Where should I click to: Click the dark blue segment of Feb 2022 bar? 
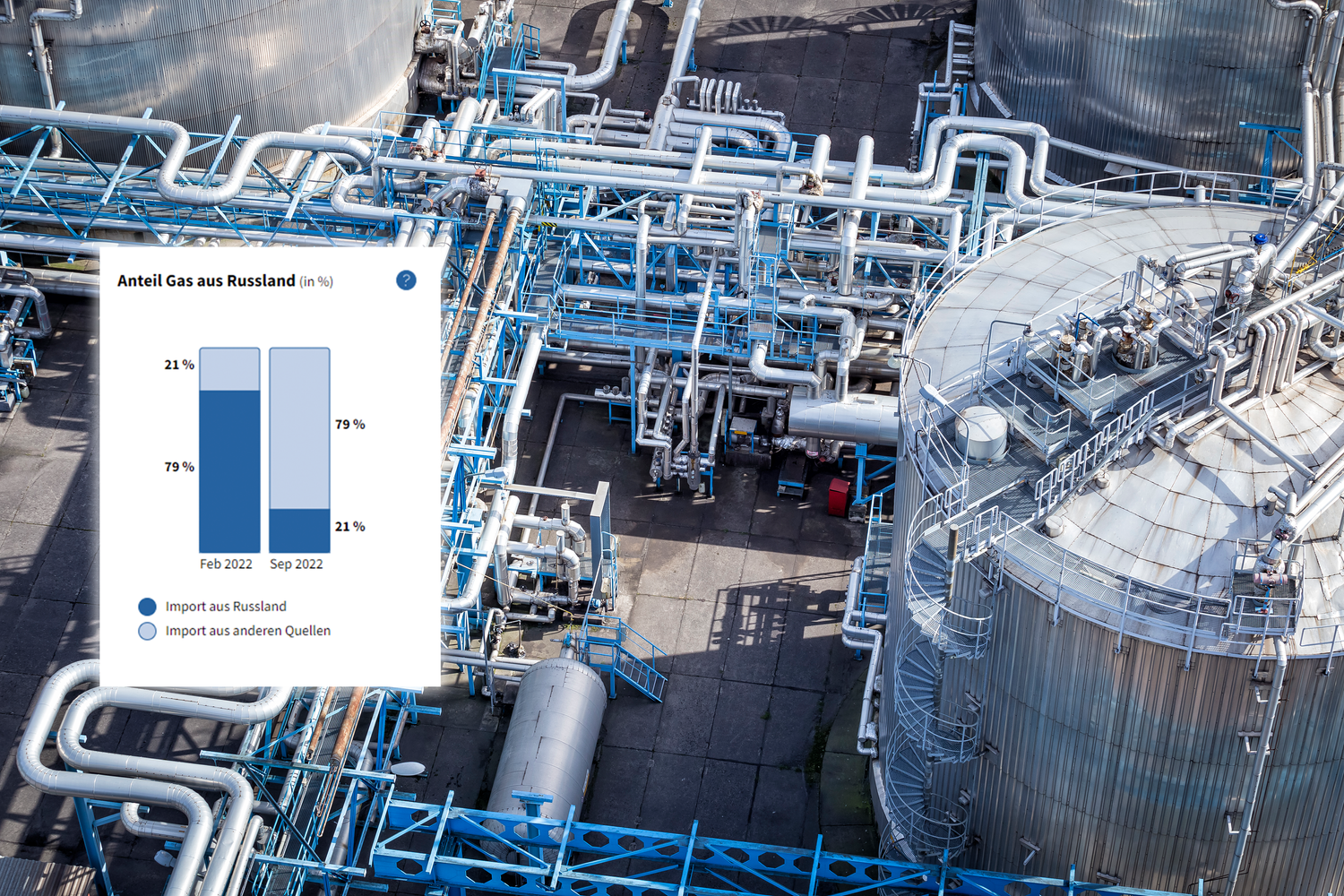pos(229,470)
